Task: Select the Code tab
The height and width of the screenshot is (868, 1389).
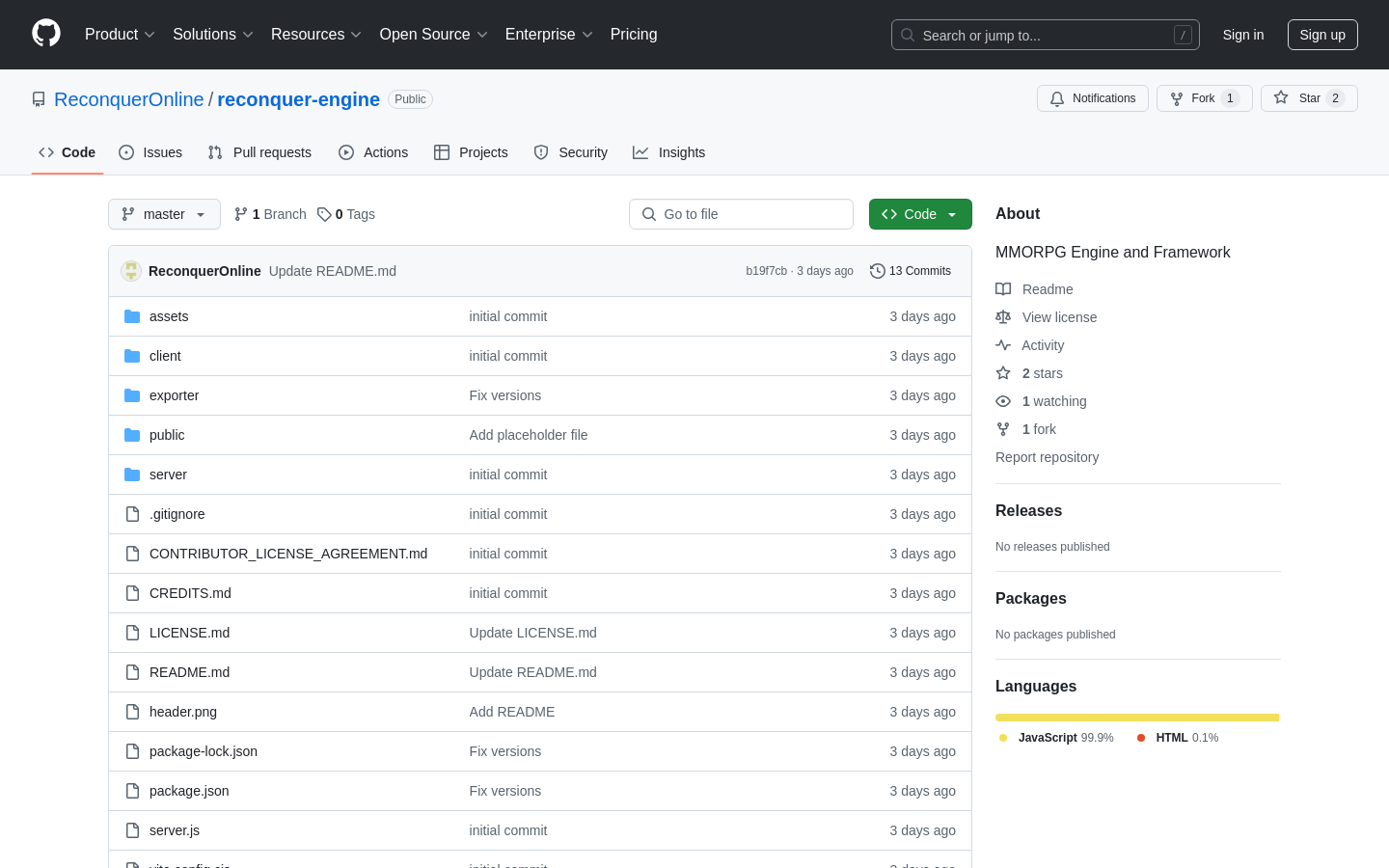Action: (x=68, y=152)
